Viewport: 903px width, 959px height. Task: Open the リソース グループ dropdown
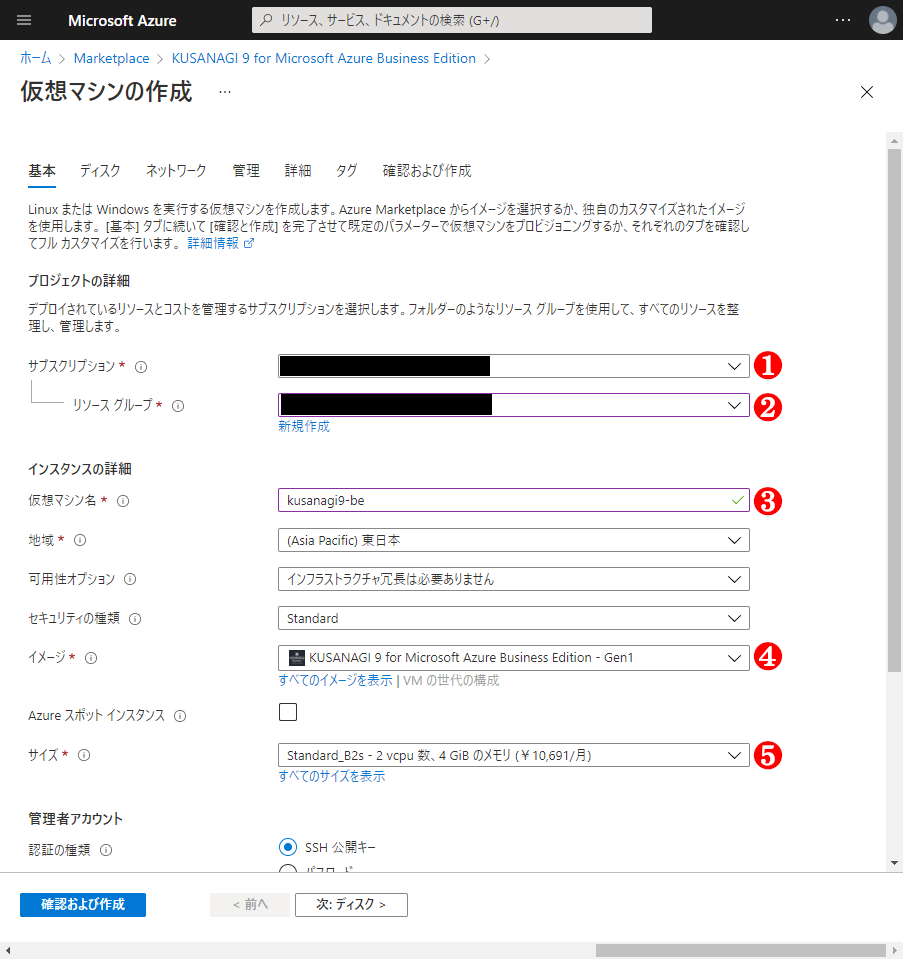click(x=514, y=405)
